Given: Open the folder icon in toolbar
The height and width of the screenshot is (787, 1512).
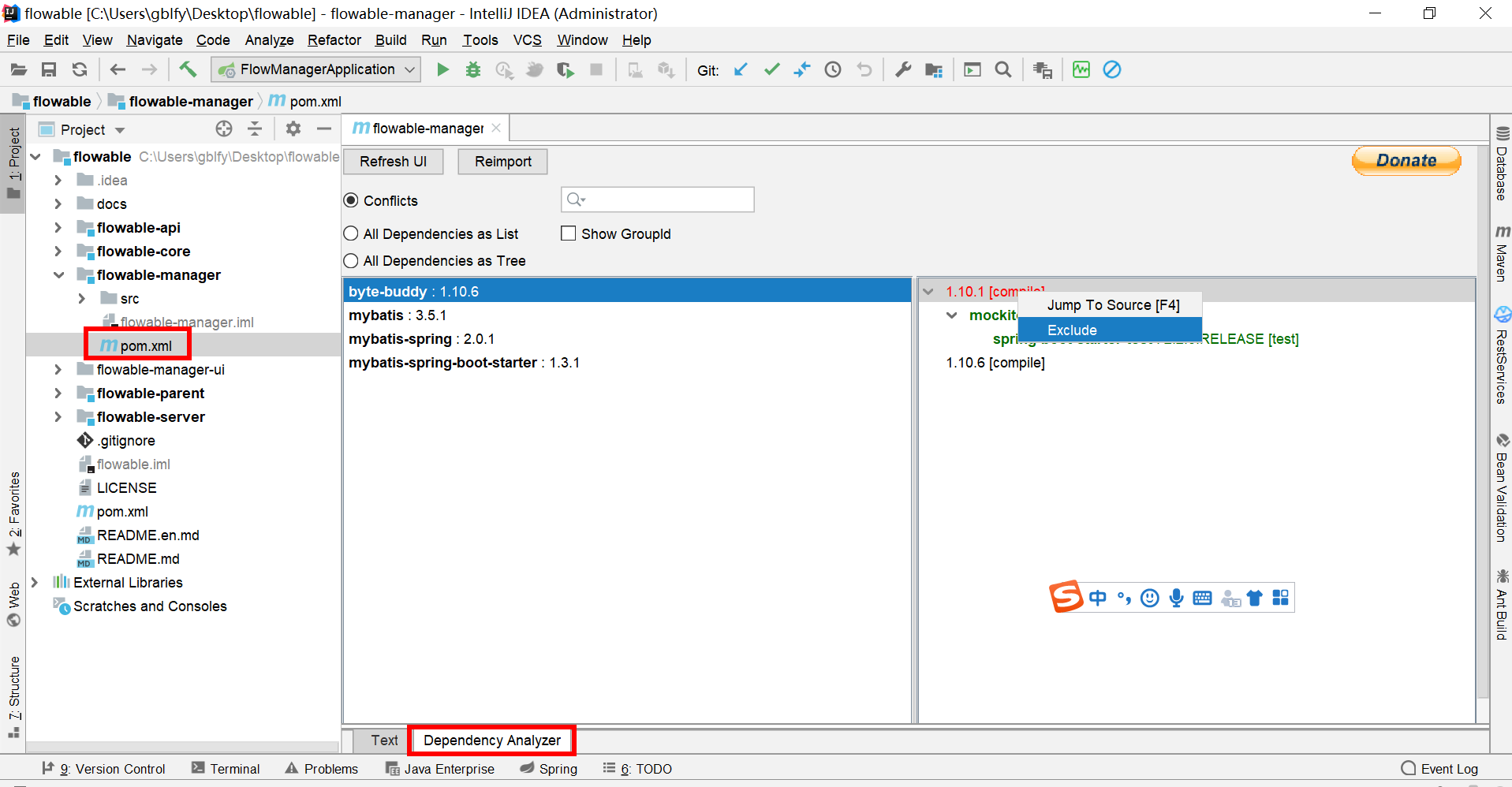Looking at the screenshot, I should [x=18, y=69].
